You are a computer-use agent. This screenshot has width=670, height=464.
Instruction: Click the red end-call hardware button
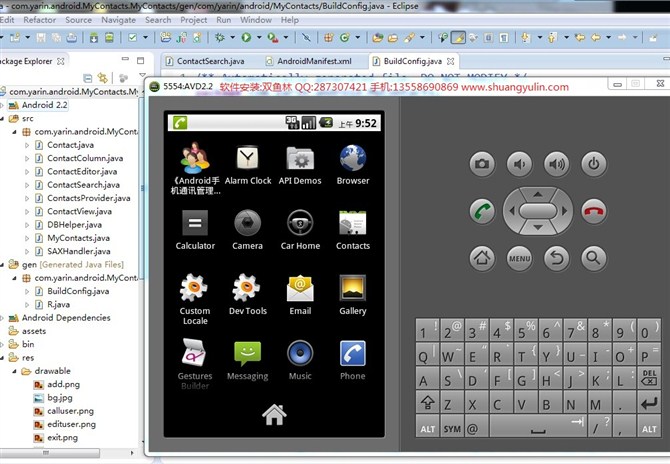point(594,211)
